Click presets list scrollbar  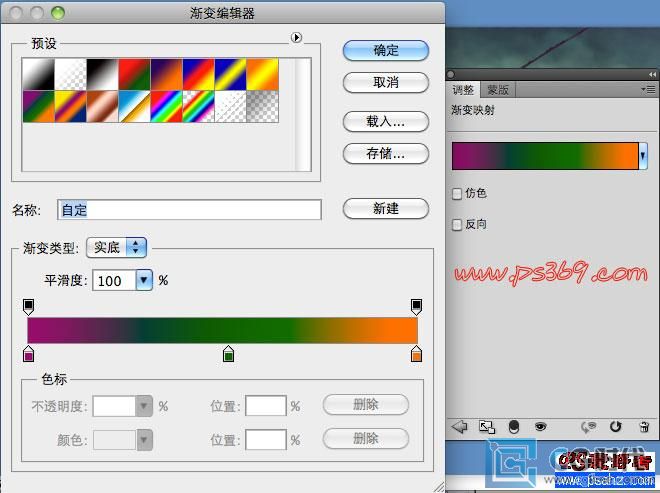303,115
